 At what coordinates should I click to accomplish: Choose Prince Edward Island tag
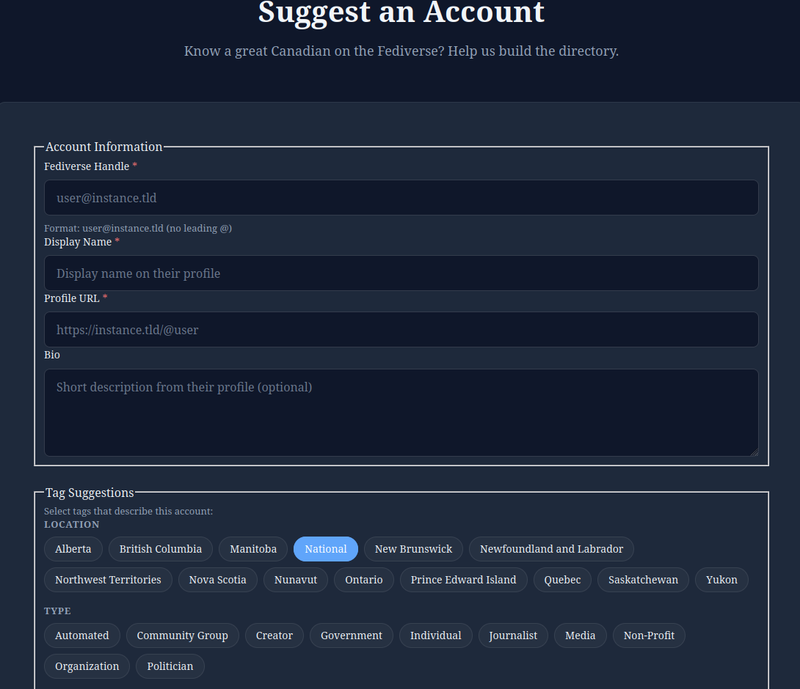(x=462, y=580)
